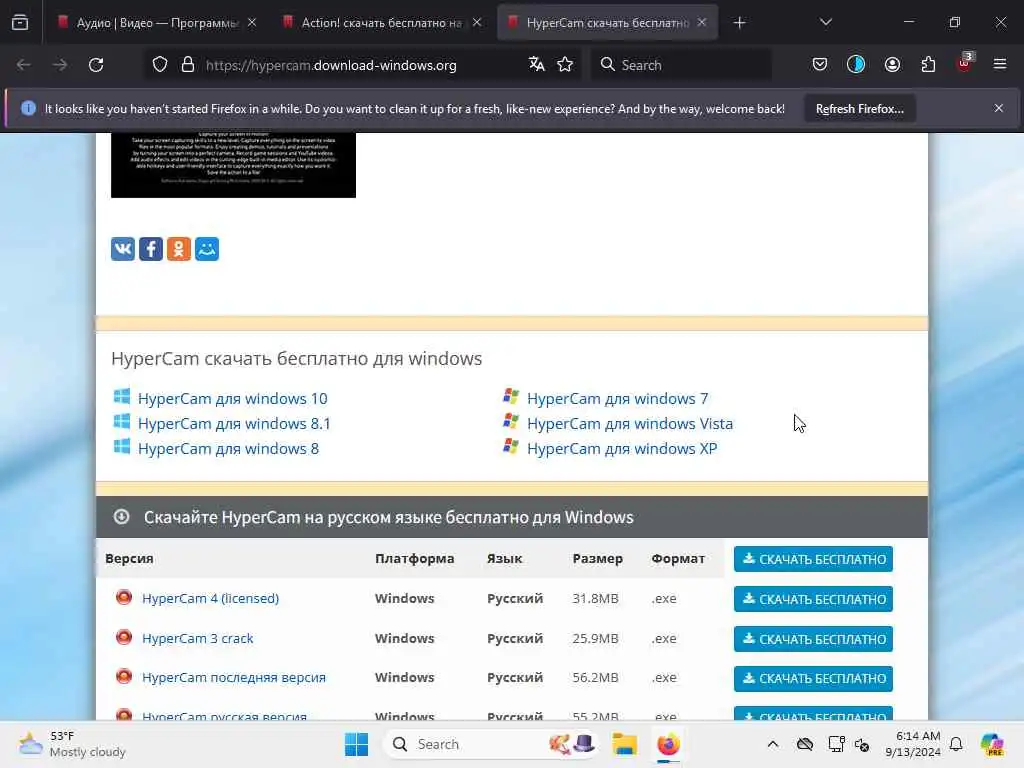Open HyperCam для windows Vista link

pos(630,424)
